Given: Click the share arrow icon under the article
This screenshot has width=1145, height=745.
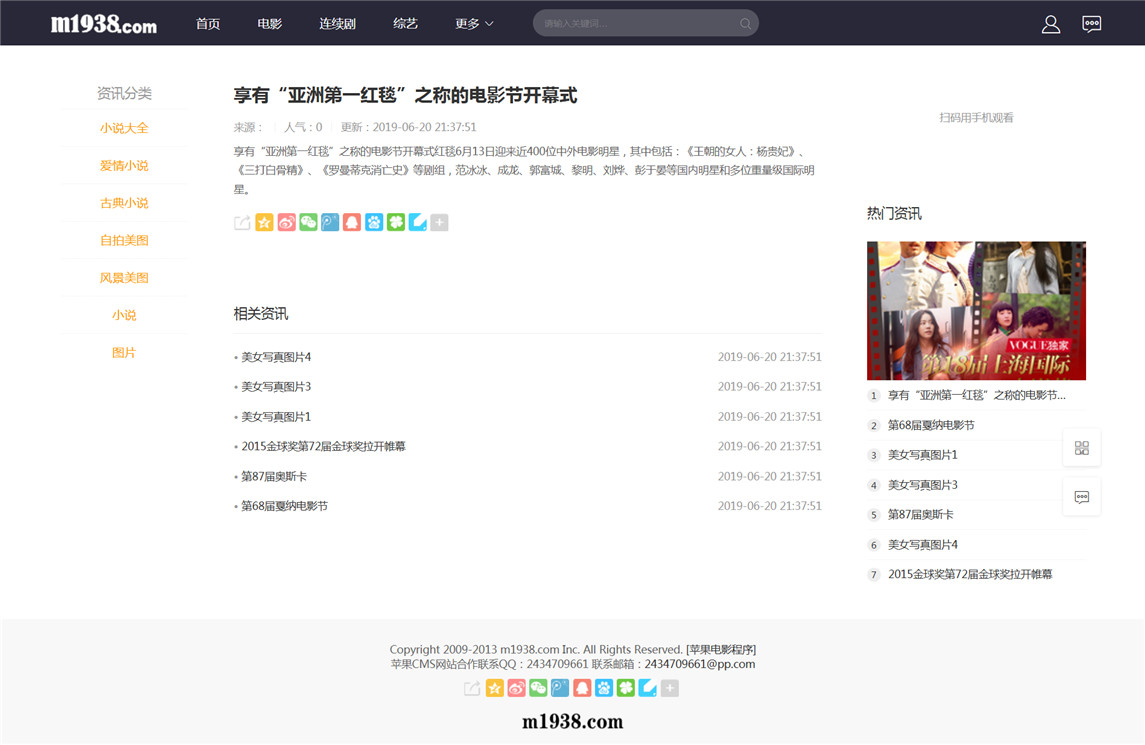Looking at the screenshot, I should (242, 223).
